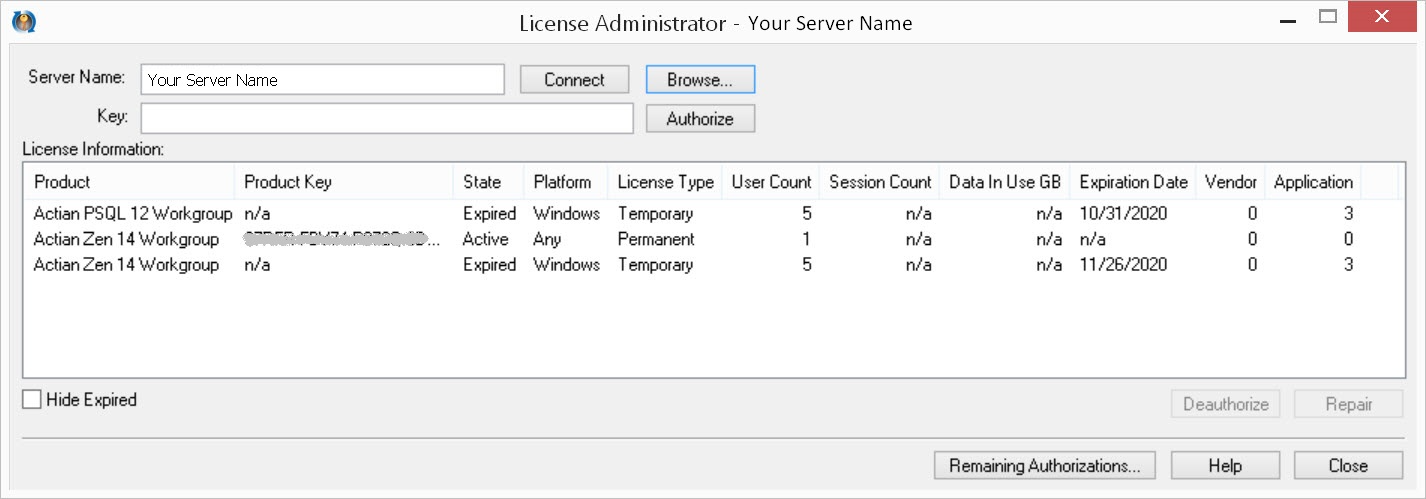Click the grayed-out Repair button
1426x499 pixels.
pos(1348,405)
